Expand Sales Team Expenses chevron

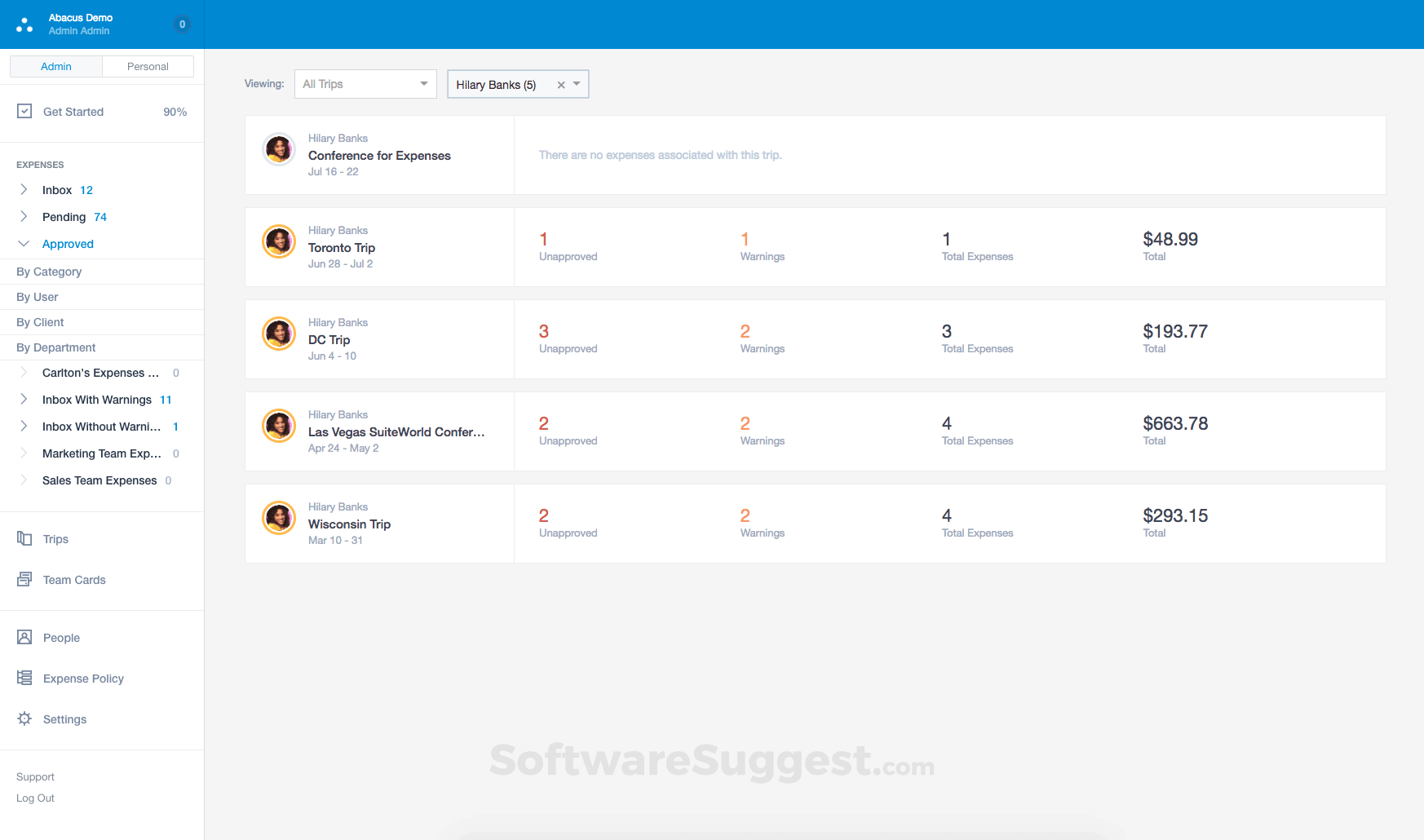point(24,480)
